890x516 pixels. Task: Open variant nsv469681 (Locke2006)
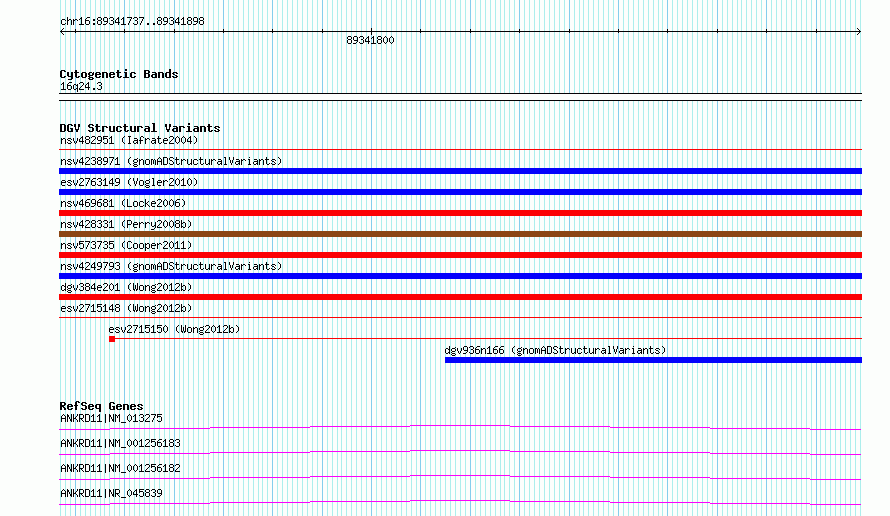pyautogui.click(x=123, y=203)
